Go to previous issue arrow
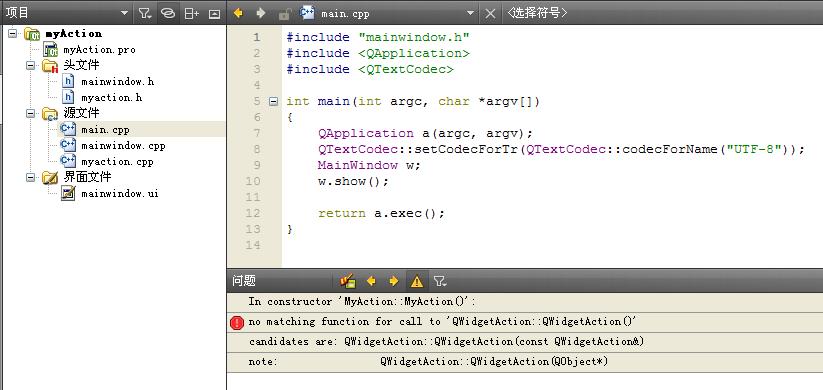This screenshot has height=390, width=823. (x=371, y=281)
